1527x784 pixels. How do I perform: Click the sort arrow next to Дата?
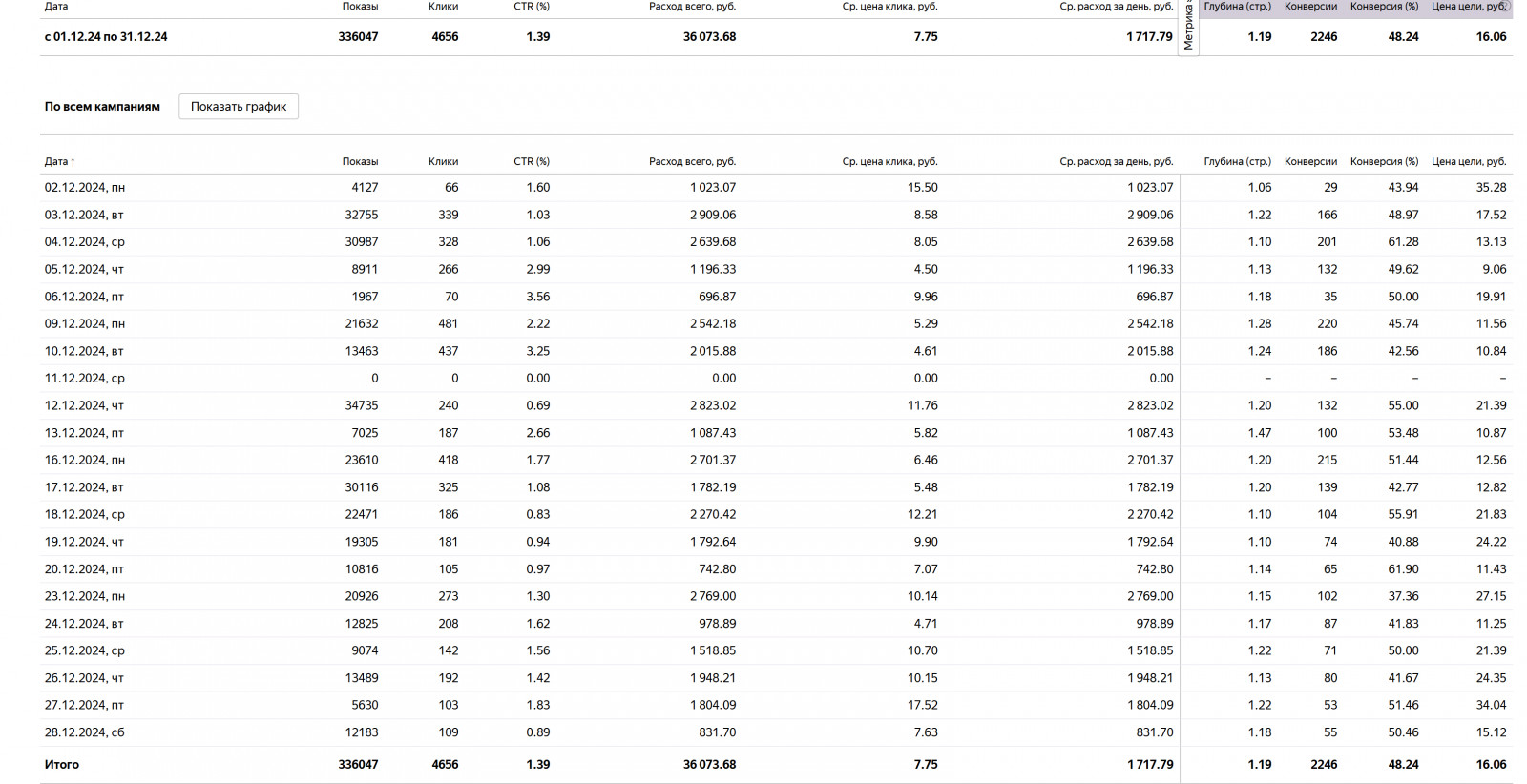click(x=73, y=162)
